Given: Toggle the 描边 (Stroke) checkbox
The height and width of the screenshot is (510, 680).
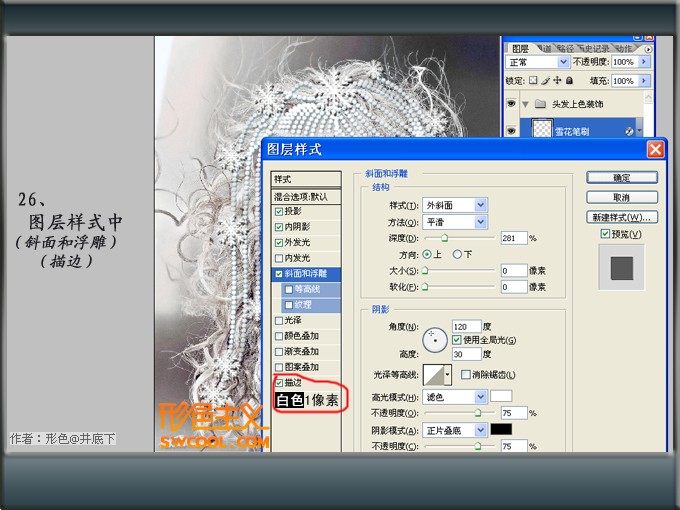Looking at the screenshot, I should tap(279, 382).
